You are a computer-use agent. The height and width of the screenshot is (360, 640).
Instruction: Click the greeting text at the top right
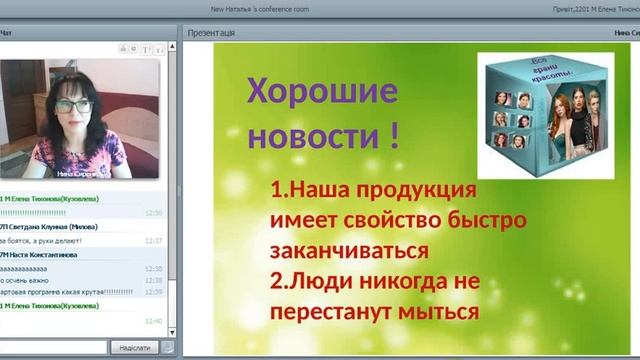(x=596, y=9)
